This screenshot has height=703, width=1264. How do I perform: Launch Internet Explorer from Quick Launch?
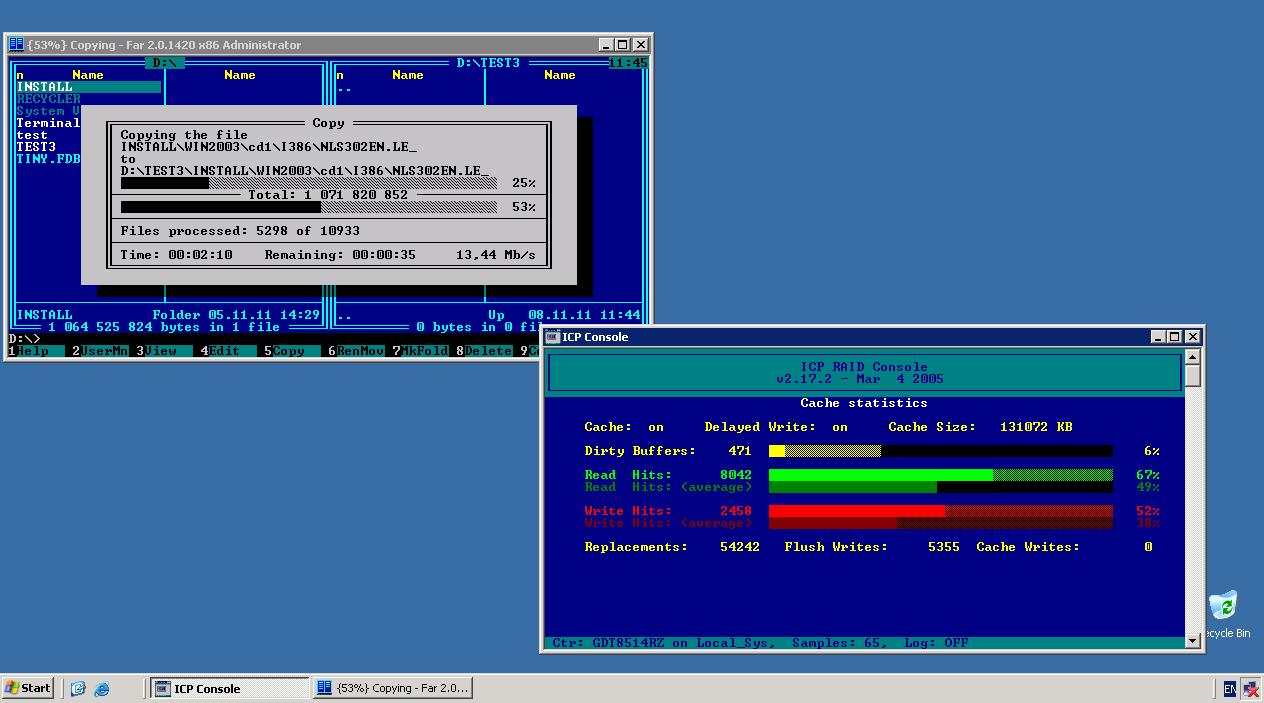pos(101,688)
